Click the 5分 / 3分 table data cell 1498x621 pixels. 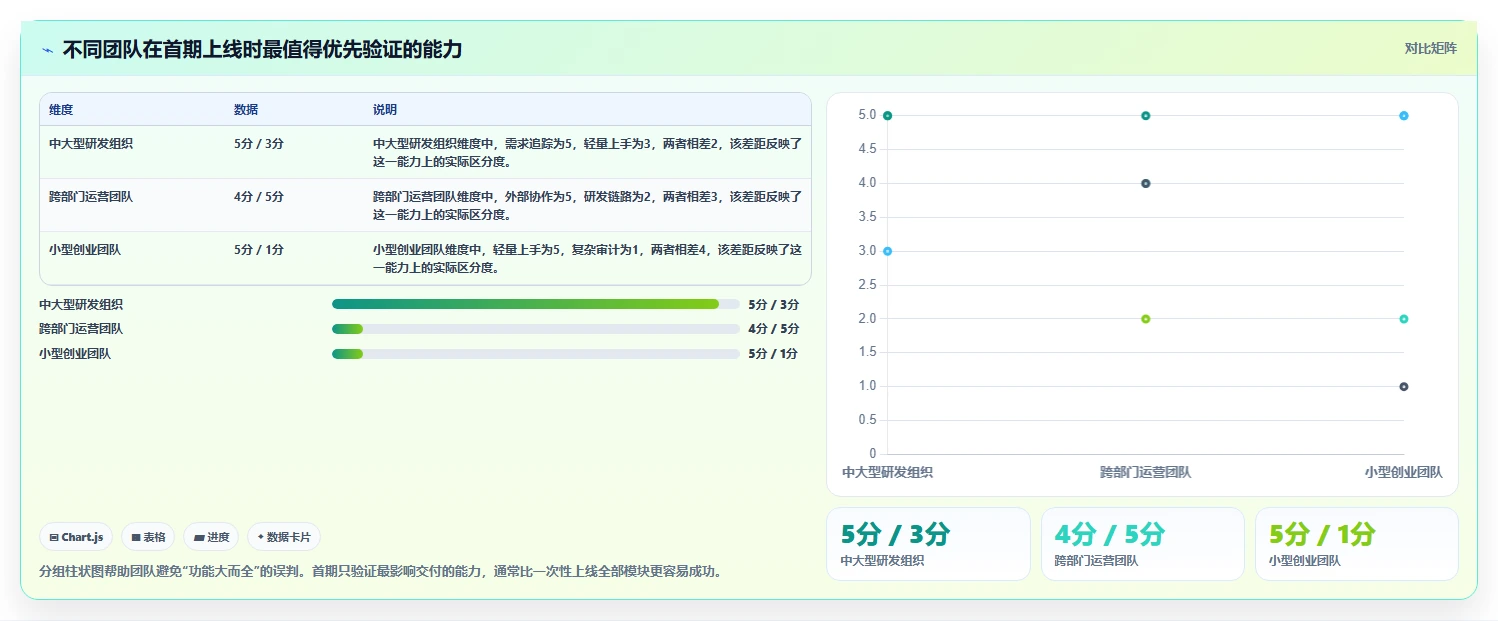(x=259, y=144)
